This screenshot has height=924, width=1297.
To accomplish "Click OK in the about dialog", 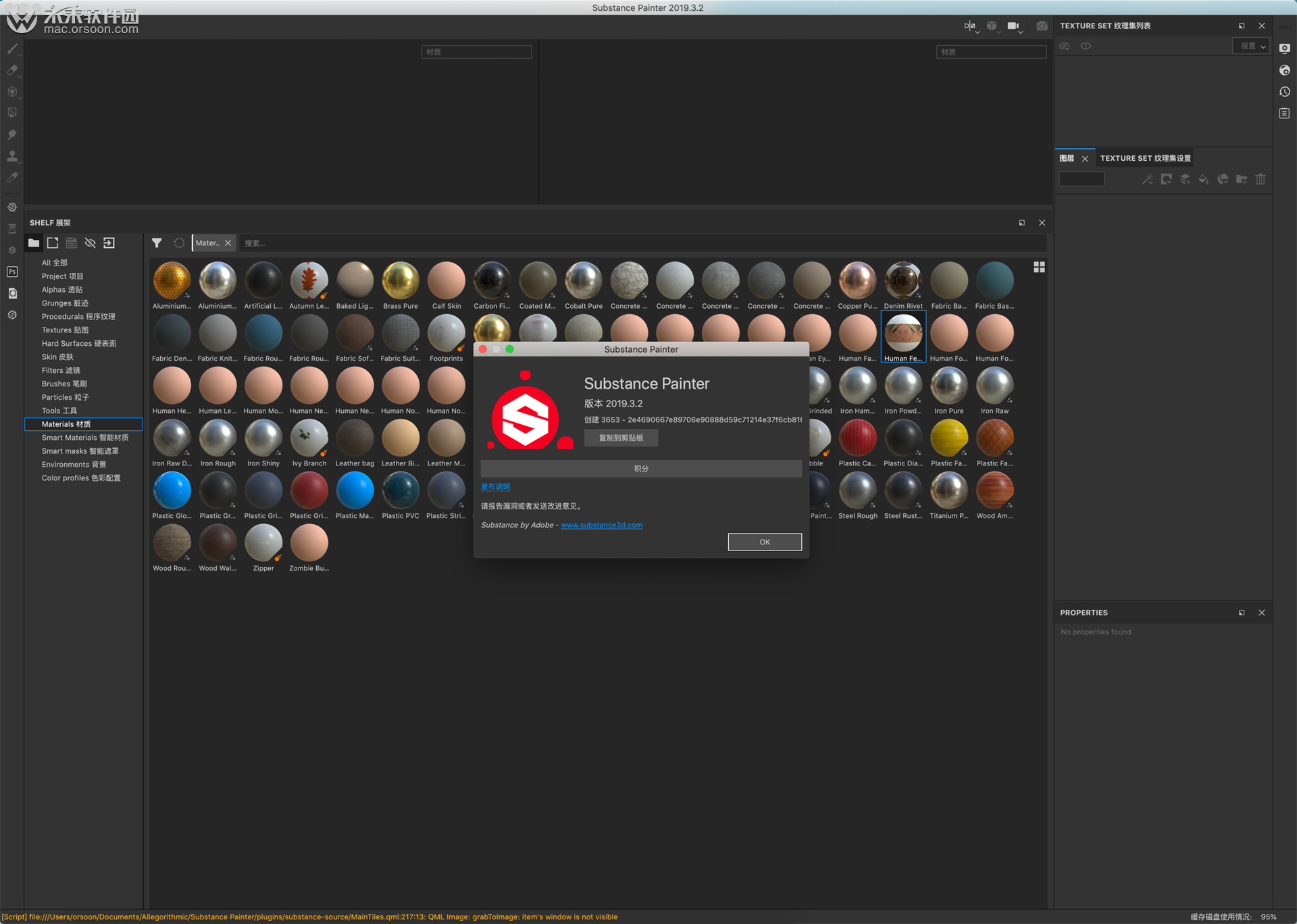I will click(x=765, y=542).
